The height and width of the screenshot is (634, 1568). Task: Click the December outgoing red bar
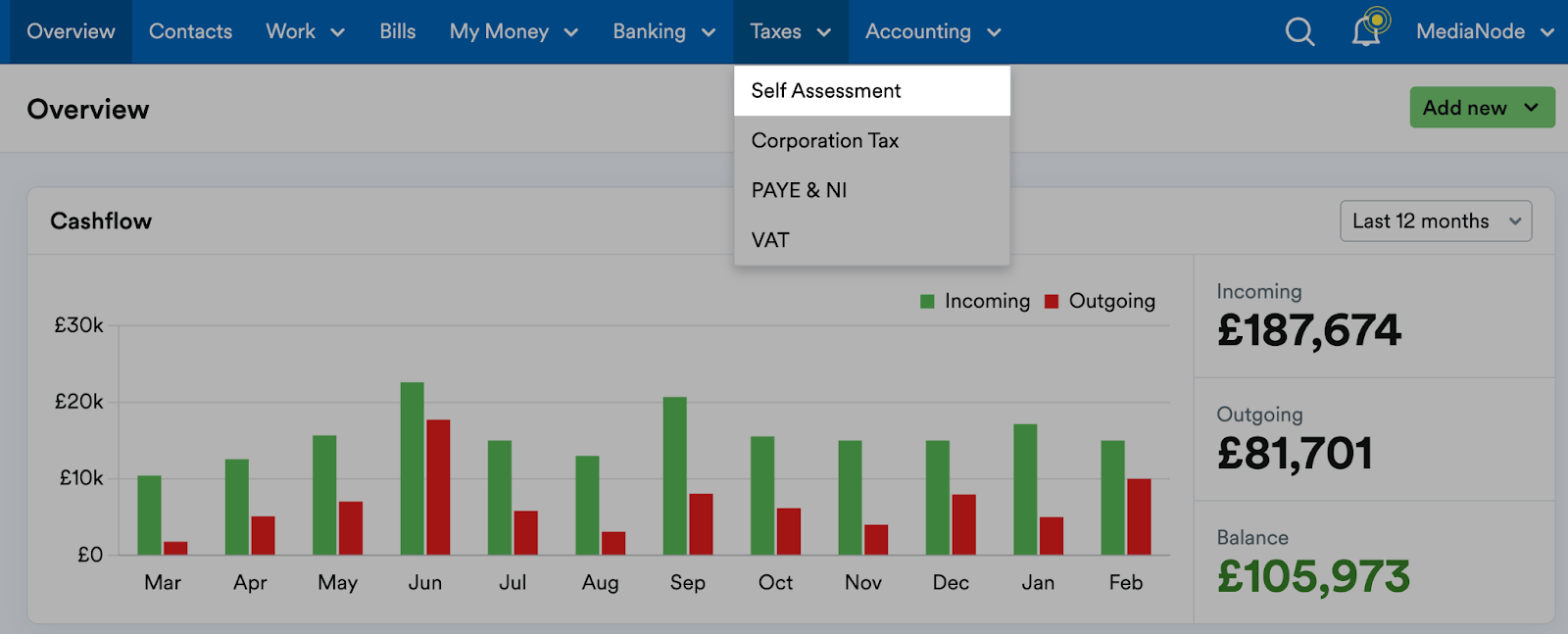pyautogui.click(x=963, y=524)
